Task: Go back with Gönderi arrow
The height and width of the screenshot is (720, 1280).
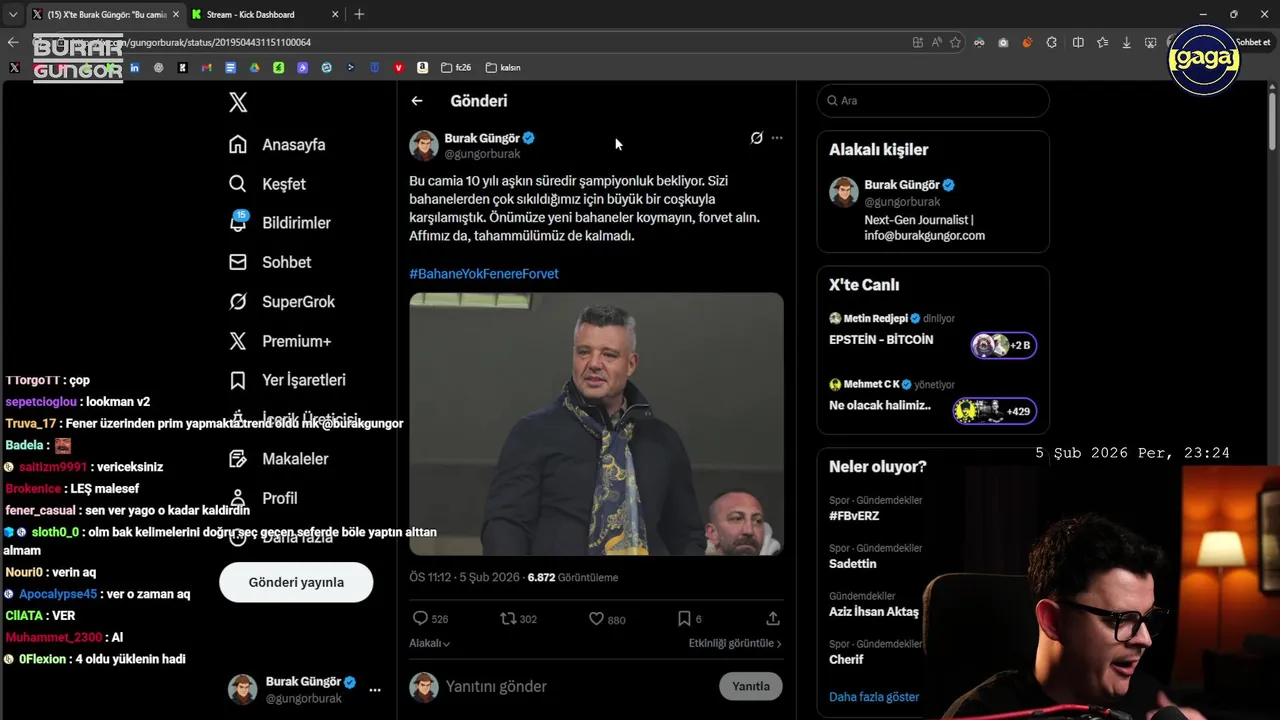Action: 417,101
